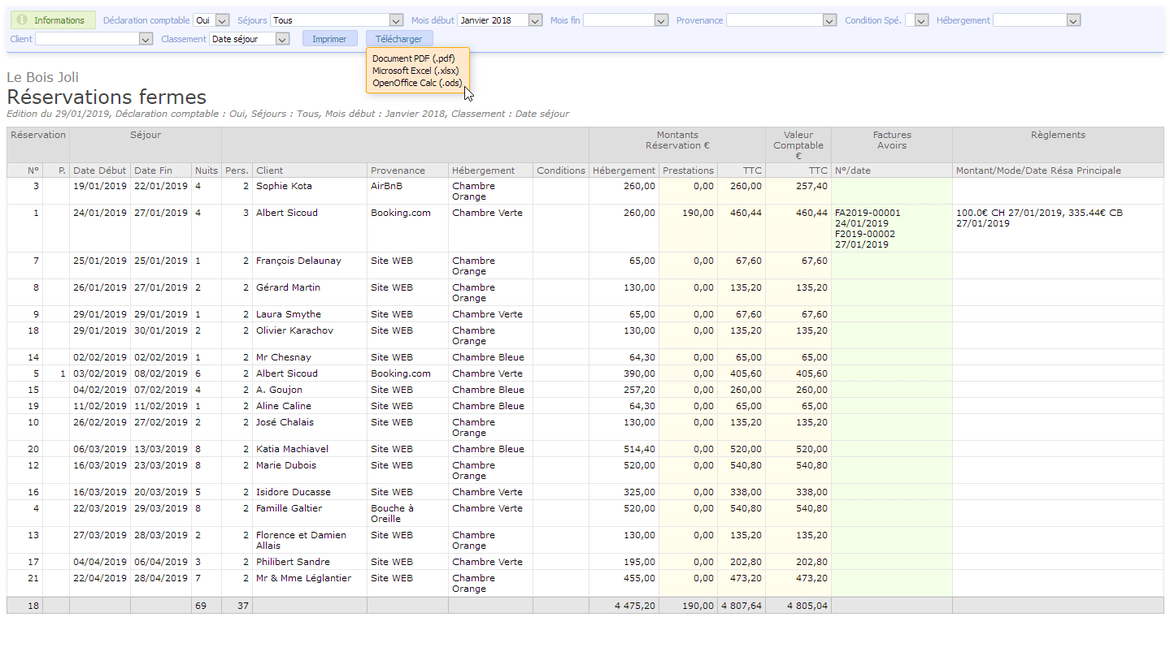Click the Informations button icon

[22, 20]
